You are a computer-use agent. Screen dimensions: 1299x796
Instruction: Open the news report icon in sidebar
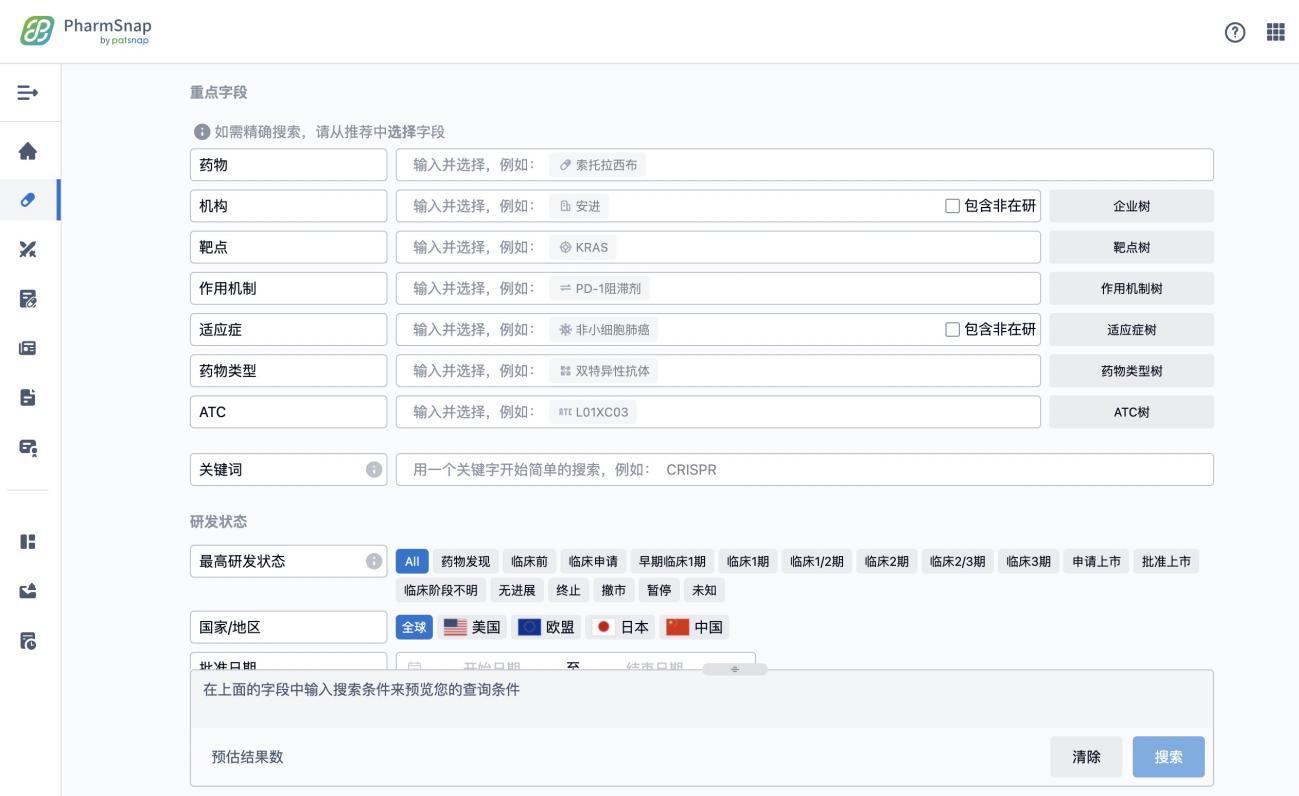point(29,347)
